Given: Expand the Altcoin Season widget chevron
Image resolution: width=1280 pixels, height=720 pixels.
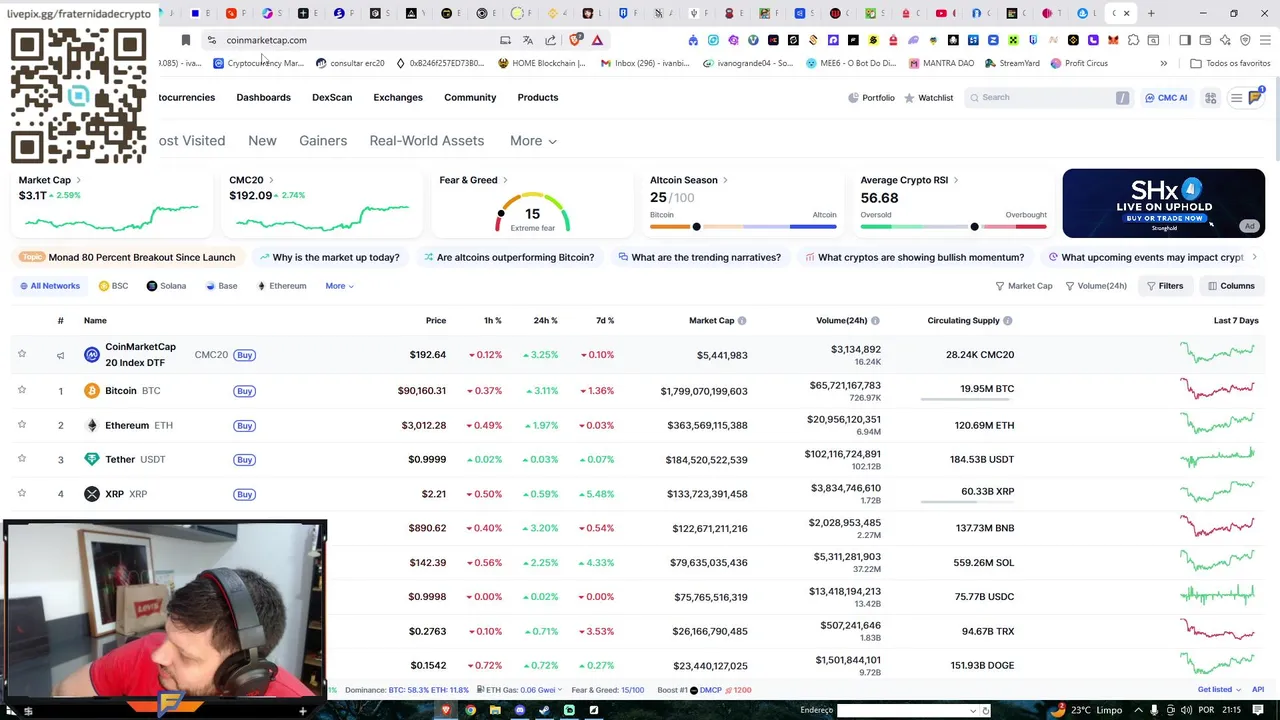Looking at the screenshot, I should (x=725, y=180).
